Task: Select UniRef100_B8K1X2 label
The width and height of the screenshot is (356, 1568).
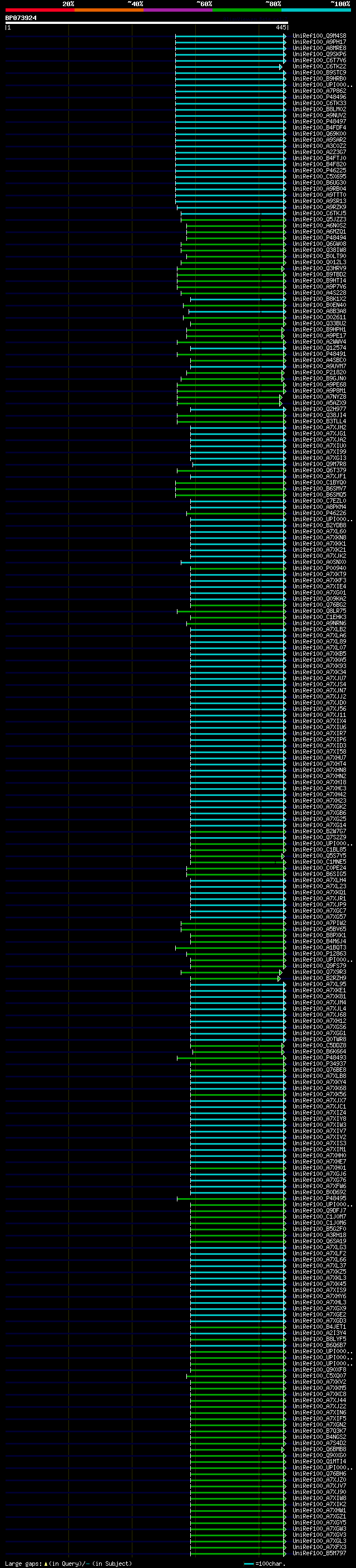Action: click(319, 299)
